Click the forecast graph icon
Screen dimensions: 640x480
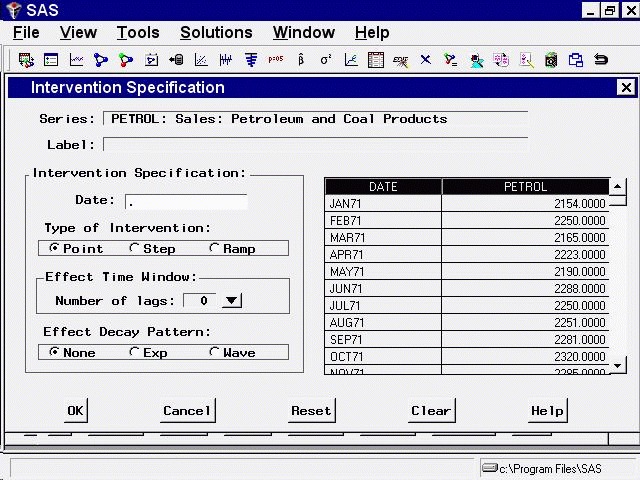[x=351, y=60]
